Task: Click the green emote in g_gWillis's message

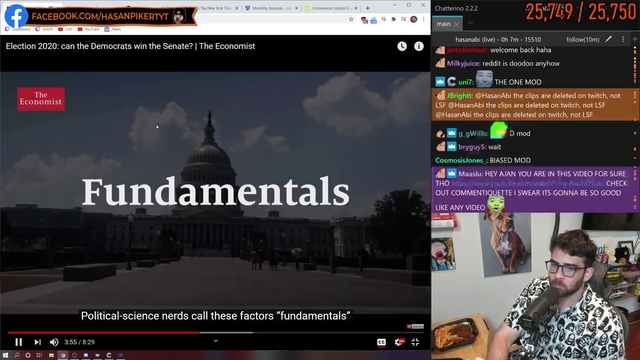Action: point(499,130)
